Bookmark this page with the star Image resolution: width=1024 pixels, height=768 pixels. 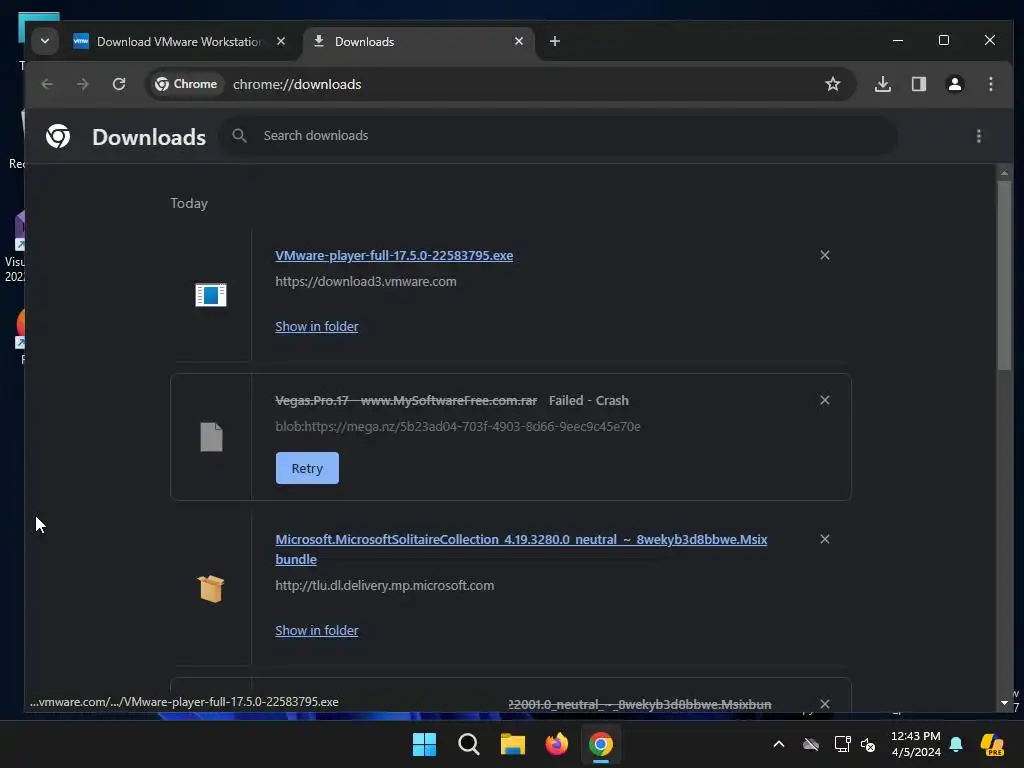pyautogui.click(x=833, y=84)
